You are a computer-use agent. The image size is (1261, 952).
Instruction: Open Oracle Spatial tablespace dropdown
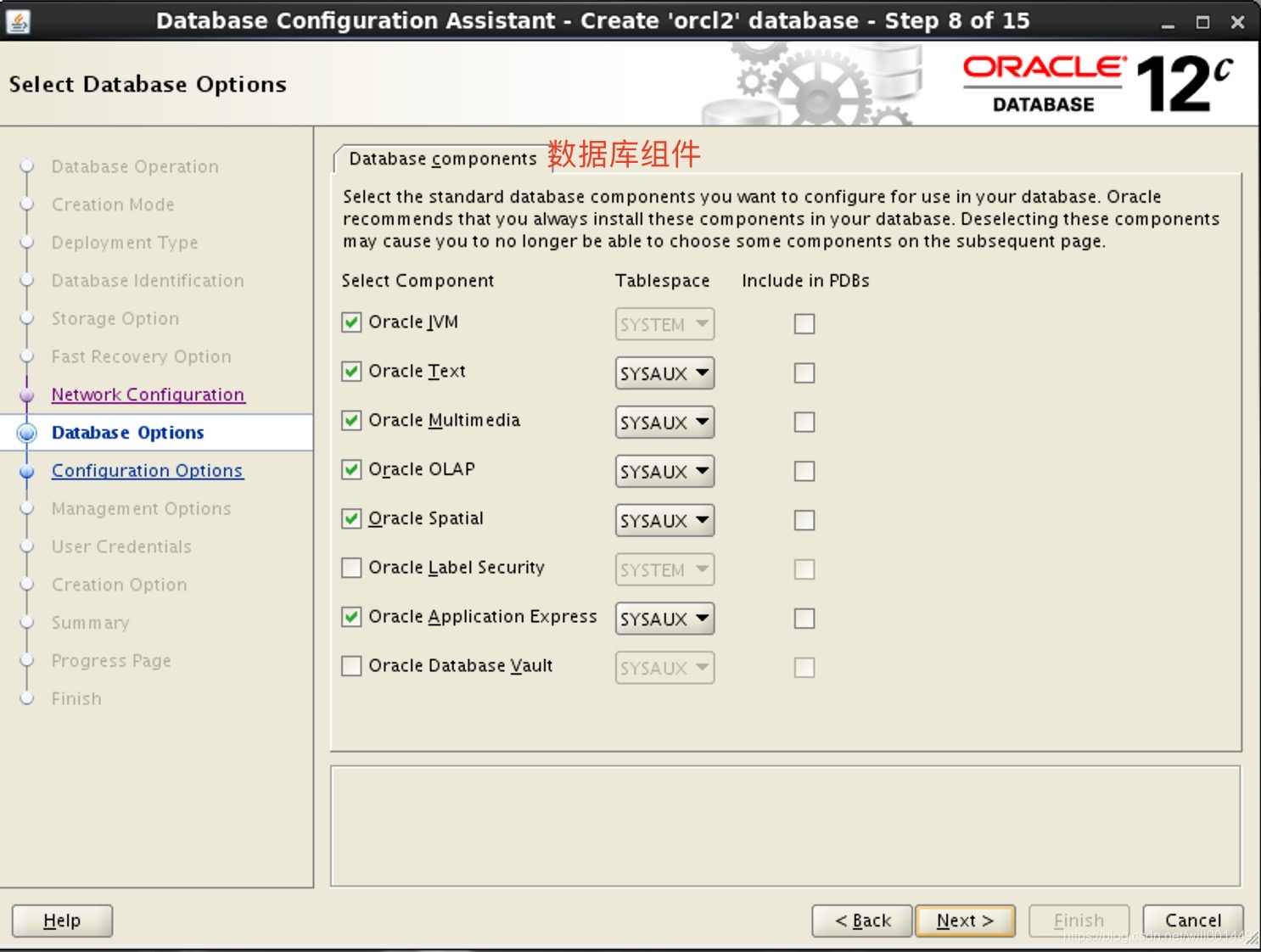click(x=664, y=521)
